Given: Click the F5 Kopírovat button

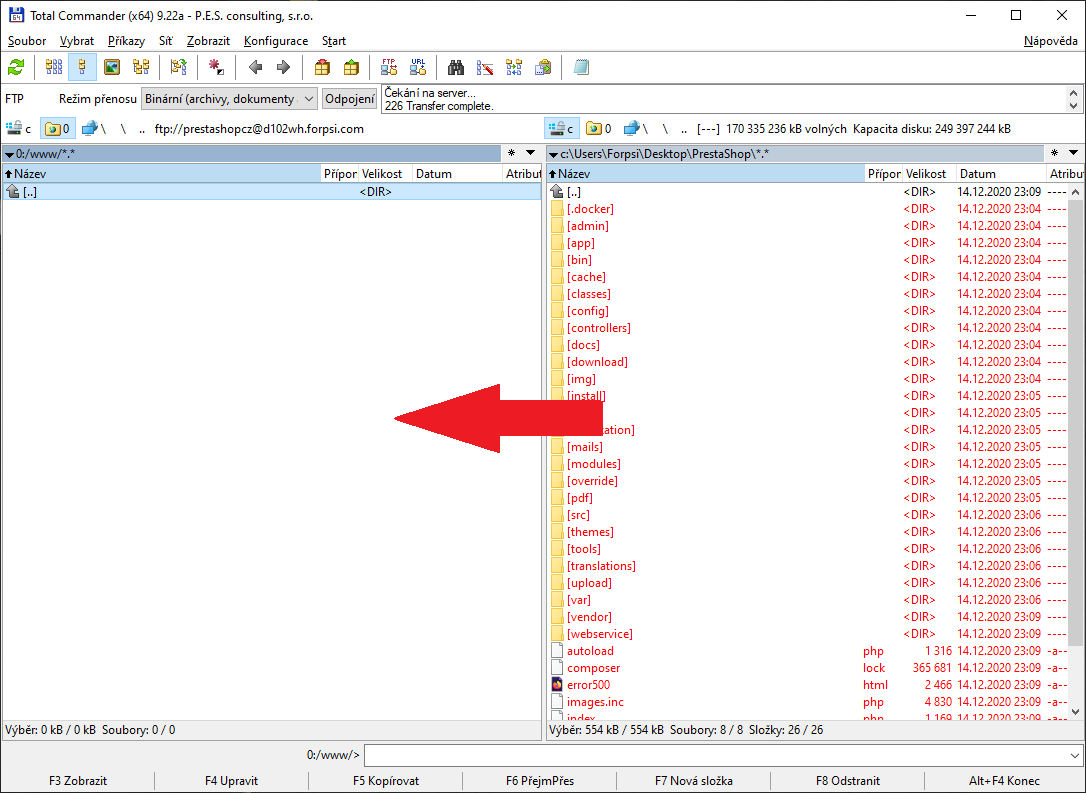Looking at the screenshot, I should [386, 781].
